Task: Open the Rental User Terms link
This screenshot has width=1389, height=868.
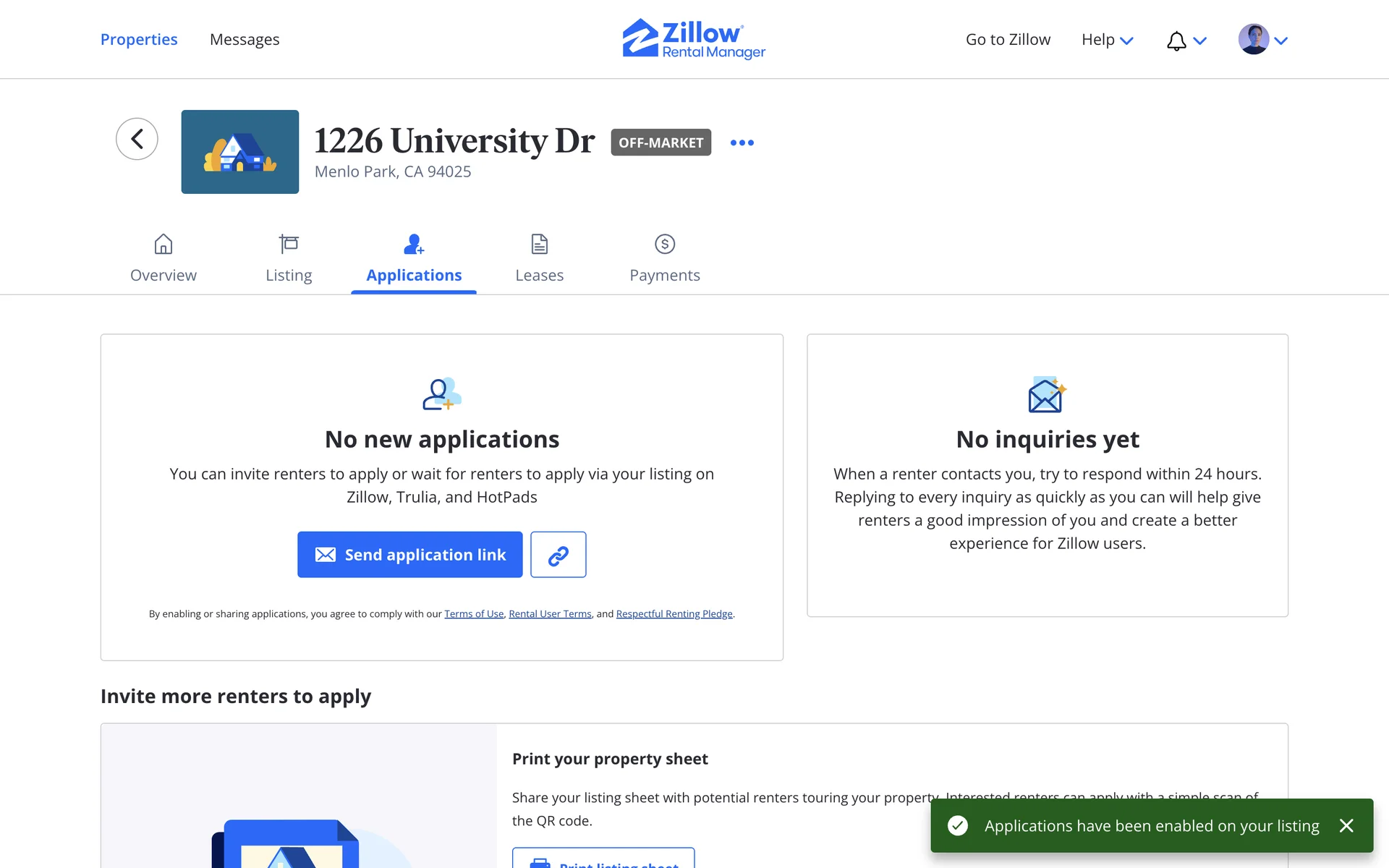Action: (550, 614)
